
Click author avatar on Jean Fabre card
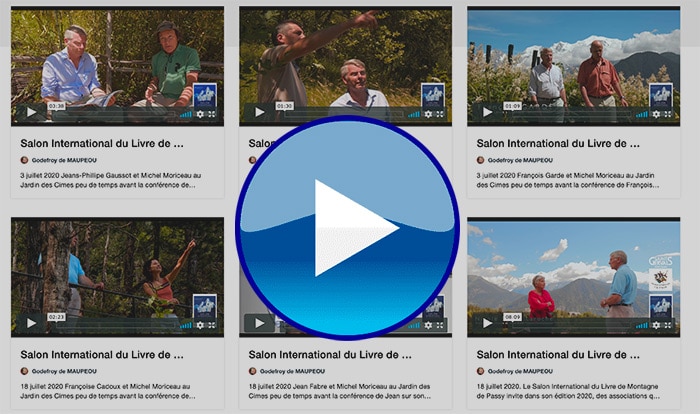(252, 371)
